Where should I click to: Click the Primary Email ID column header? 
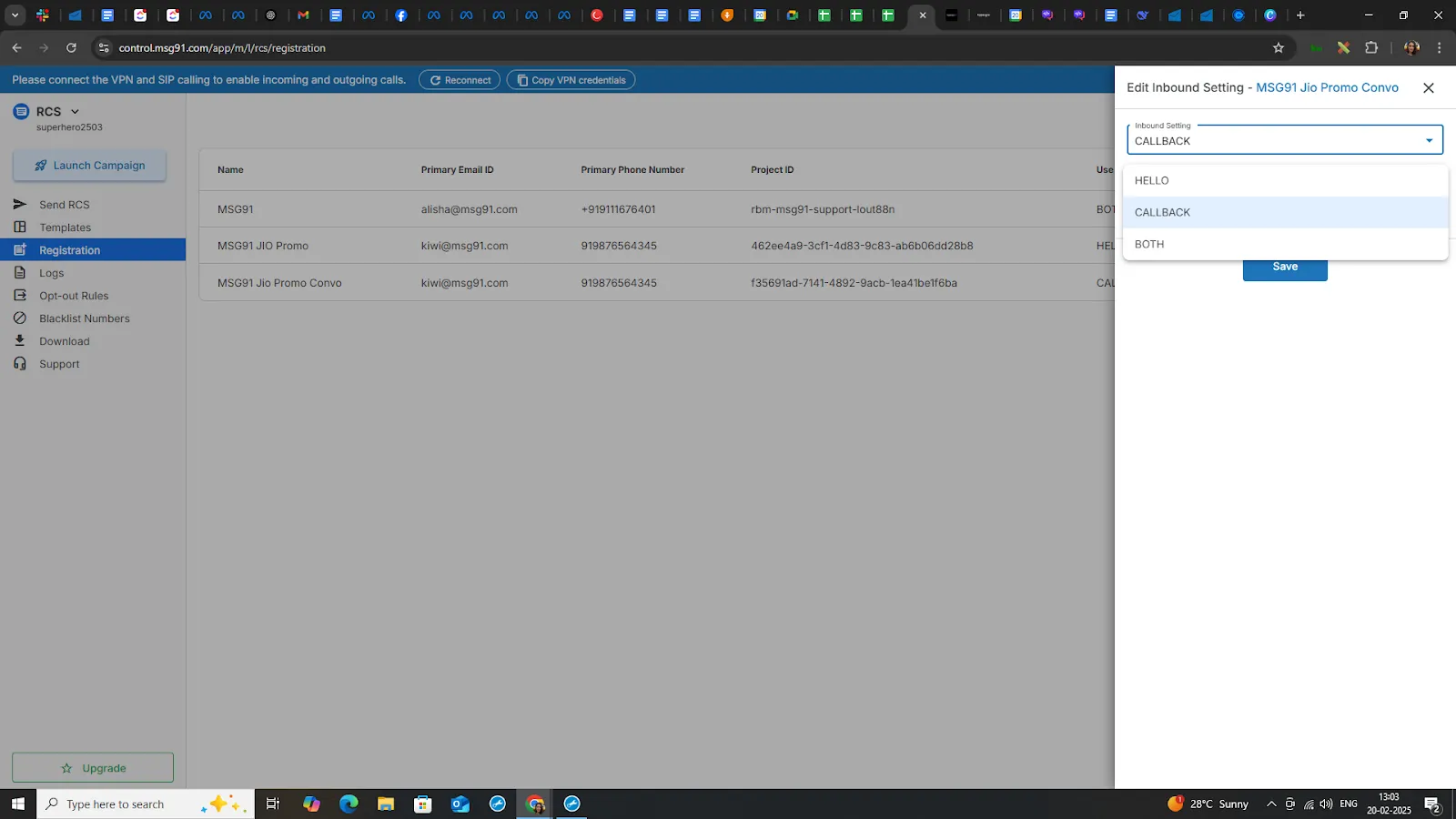click(457, 170)
